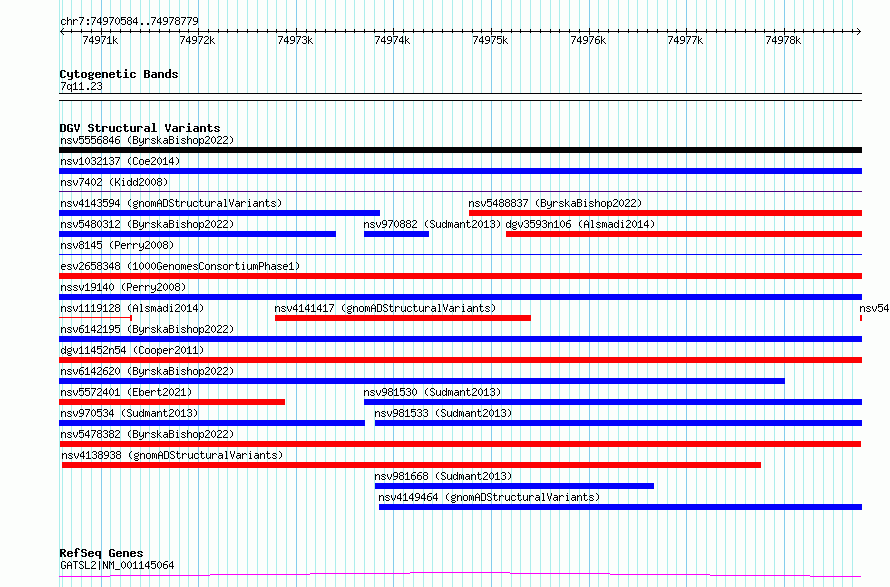Click the 74971k ruler position
Image resolution: width=890 pixels, height=587 pixels.
pos(100,40)
